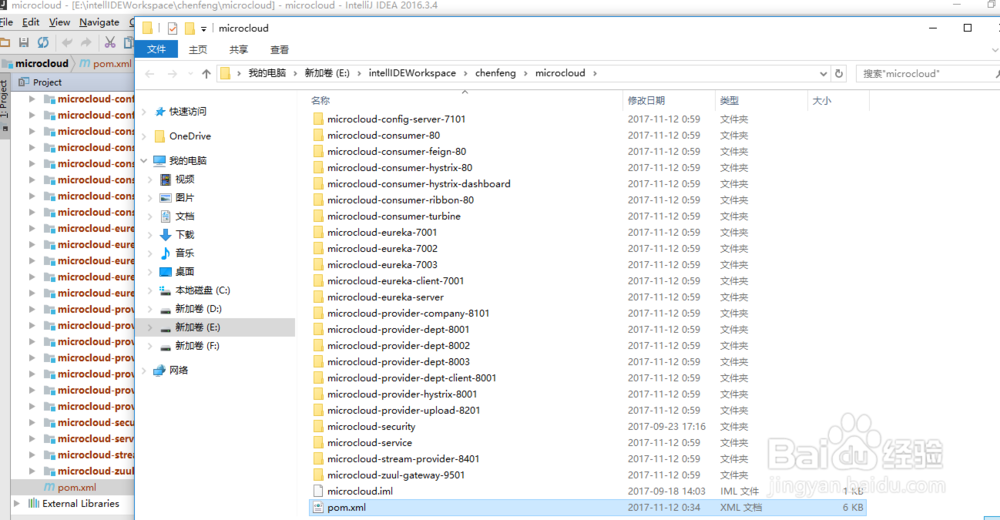Open the 共享 ribbon tab
This screenshot has width=1000, height=520.
click(x=239, y=49)
